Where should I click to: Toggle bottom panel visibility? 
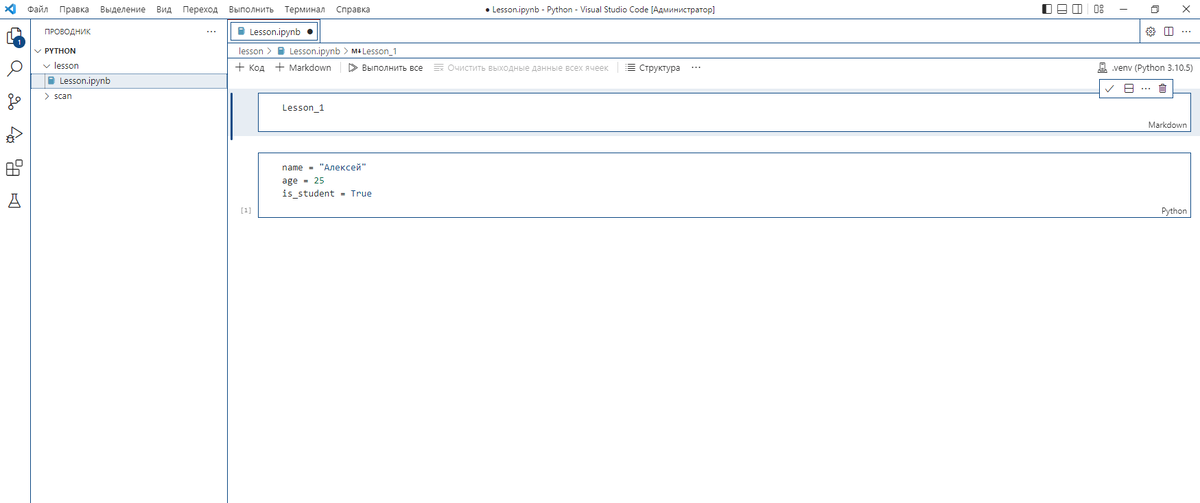tap(1062, 9)
